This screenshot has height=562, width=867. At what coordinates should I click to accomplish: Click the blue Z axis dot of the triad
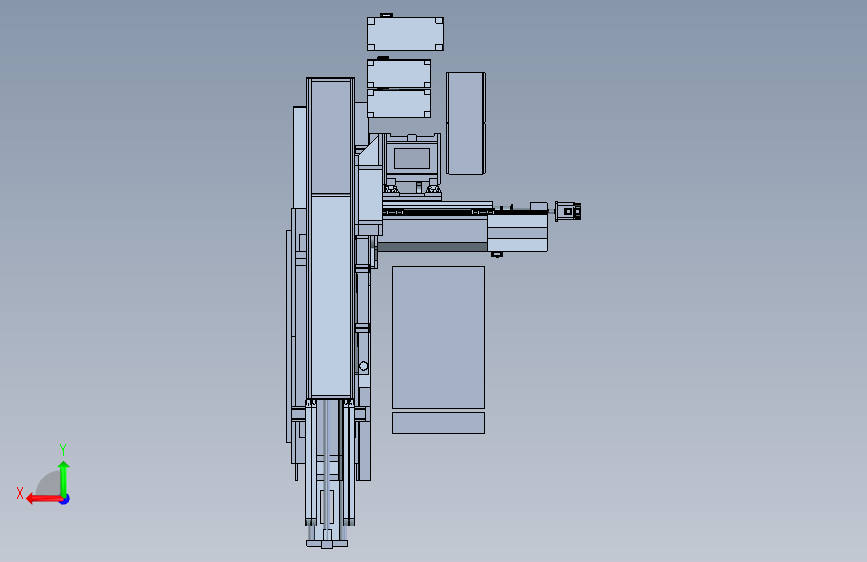pos(65,499)
